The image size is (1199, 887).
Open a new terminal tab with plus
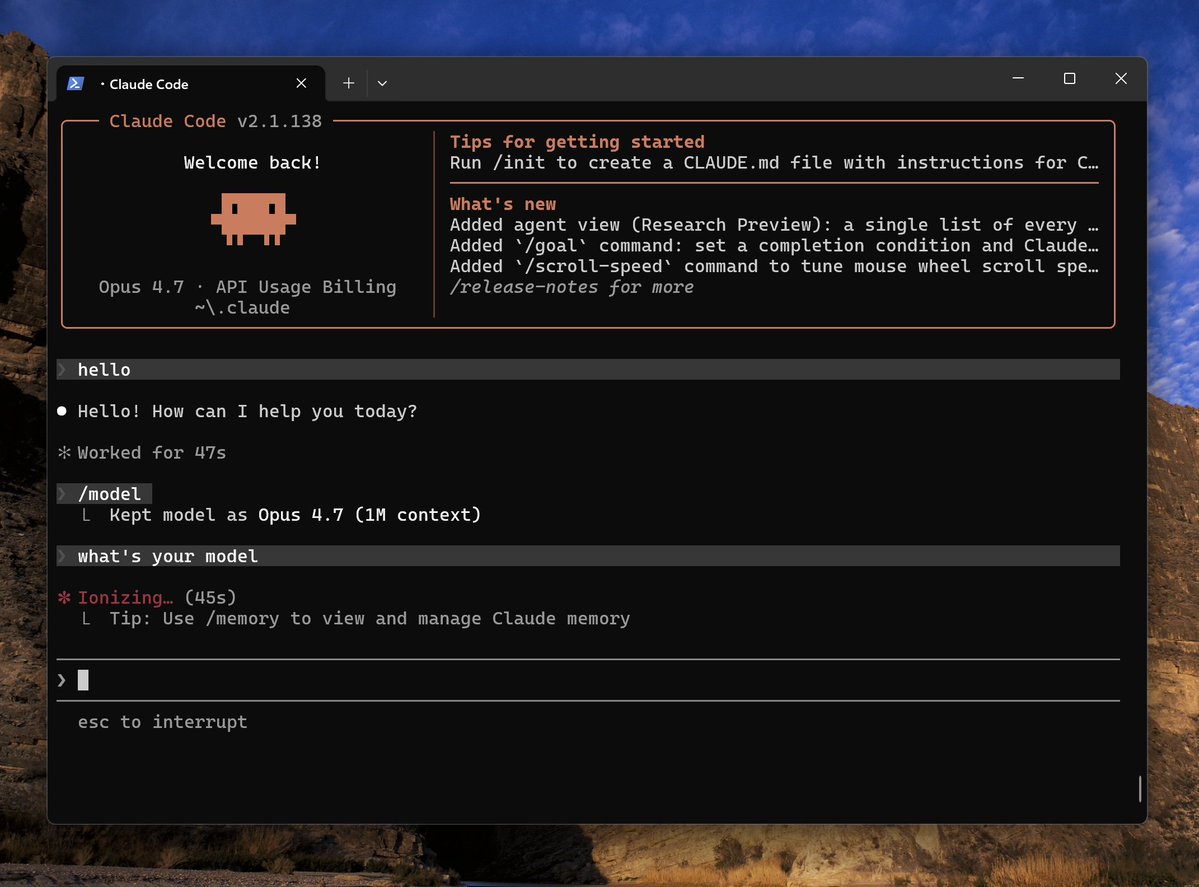click(x=348, y=83)
